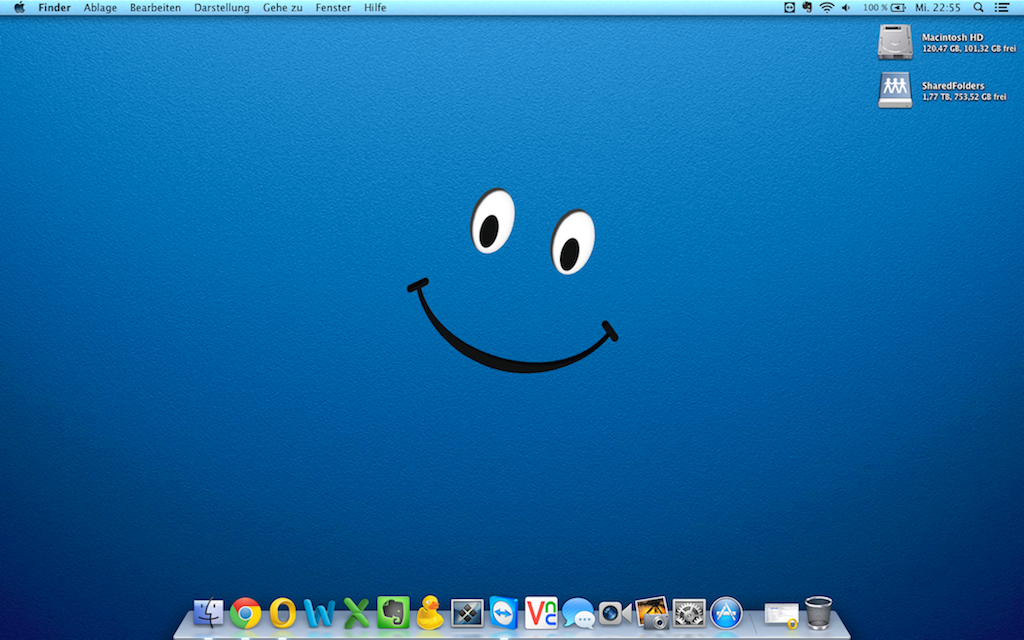Click the volume speaker icon in menu bar
1024x640 pixels.
tap(846, 8)
